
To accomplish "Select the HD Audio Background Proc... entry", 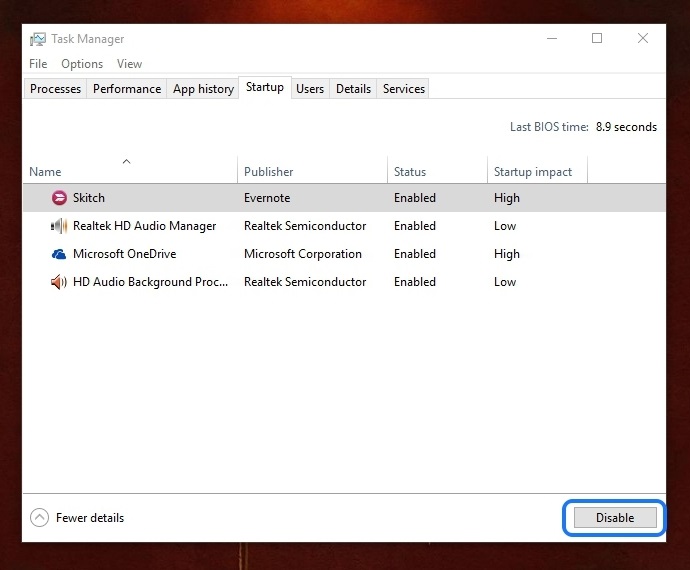I will click(x=150, y=282).
